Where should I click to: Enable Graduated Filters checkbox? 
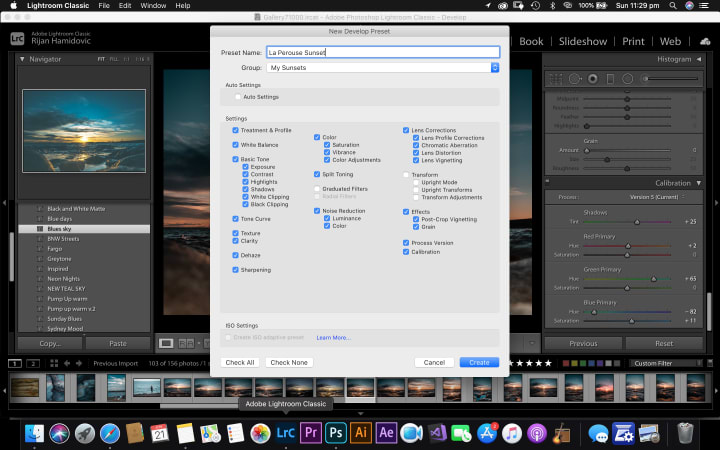[317, 189]
